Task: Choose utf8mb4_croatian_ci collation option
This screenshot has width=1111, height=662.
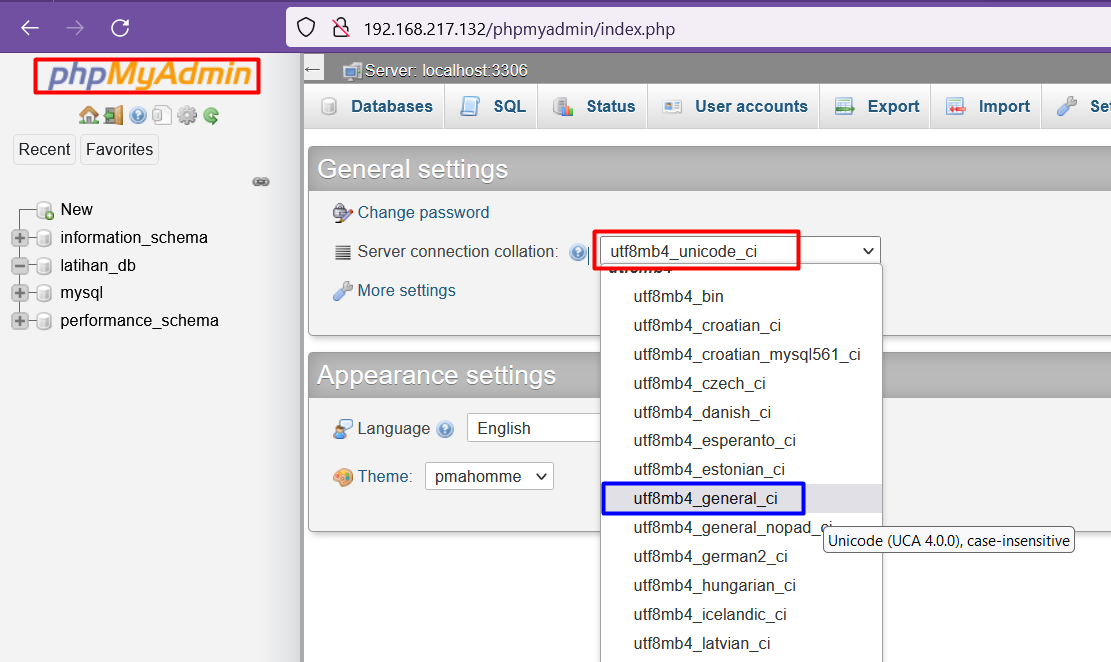Action: pyautogui.click(x=741, y=326)
